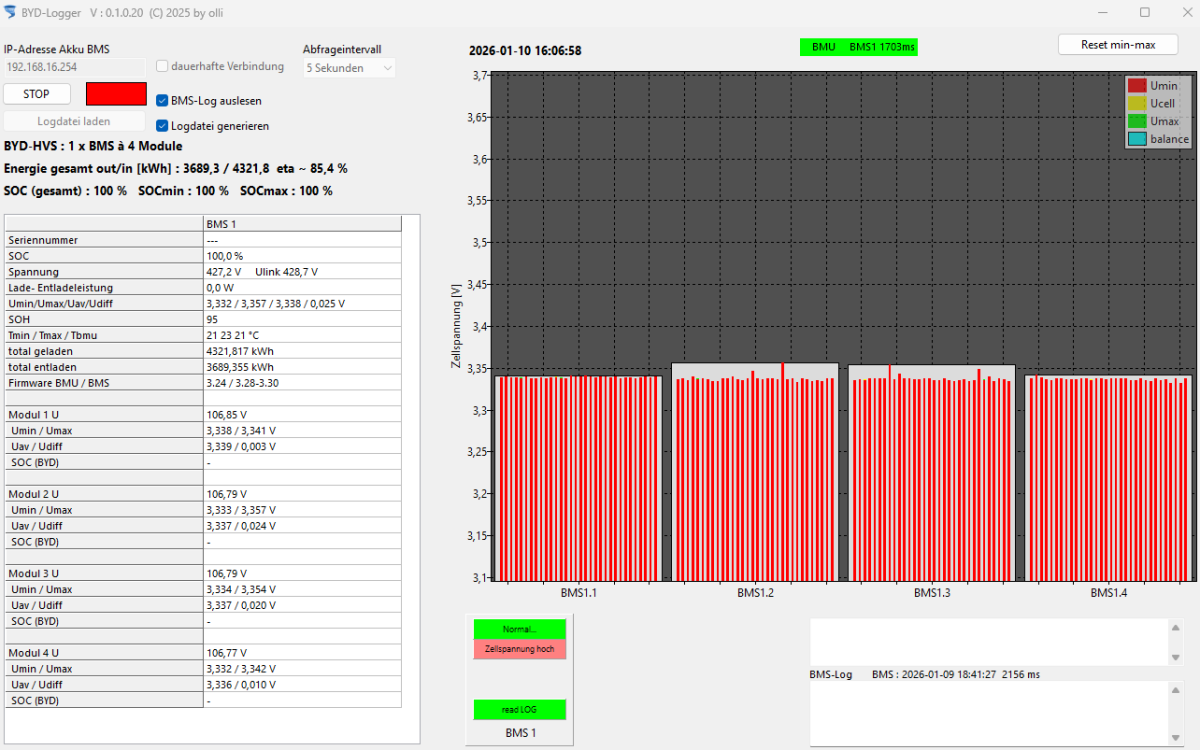Viewport: 1200px width, 750px height.
Task: Click the up arrow of upper message box
Action: coord(1176,628)
